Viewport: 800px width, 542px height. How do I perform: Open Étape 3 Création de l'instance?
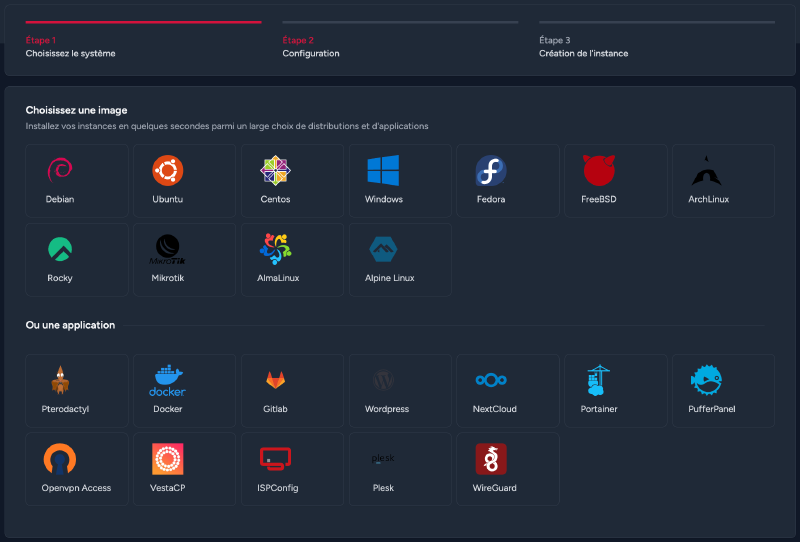(656, 46)
